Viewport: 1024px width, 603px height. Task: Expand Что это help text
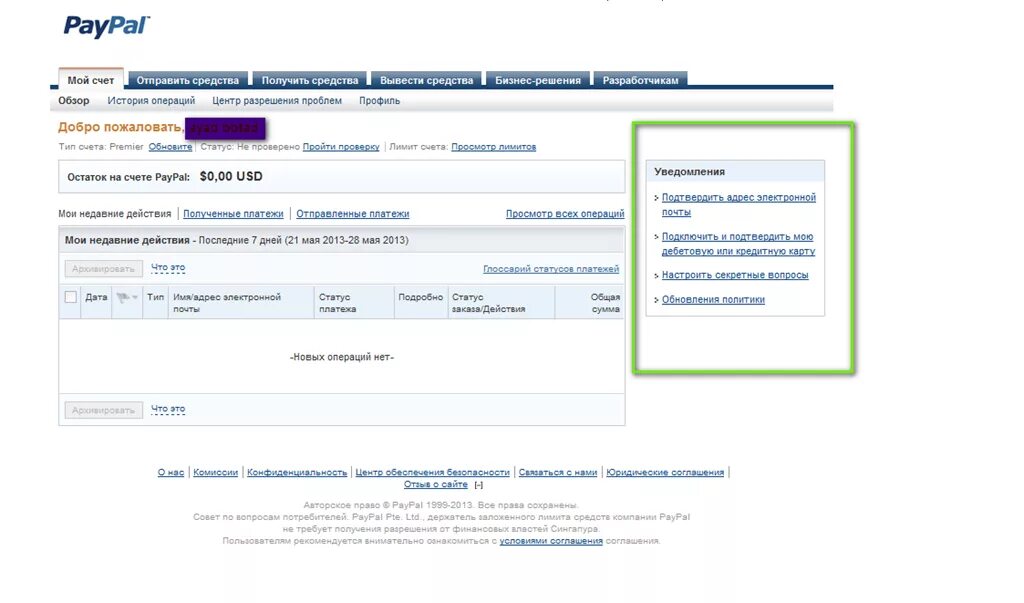(x=166, y=268)
